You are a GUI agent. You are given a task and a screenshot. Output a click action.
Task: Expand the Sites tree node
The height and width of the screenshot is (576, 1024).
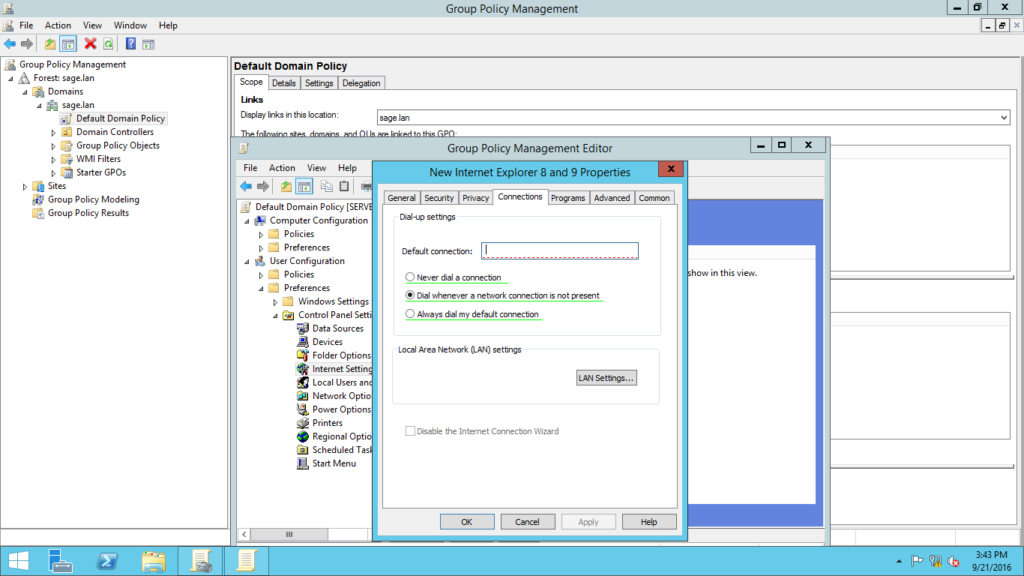pos(25,186)
